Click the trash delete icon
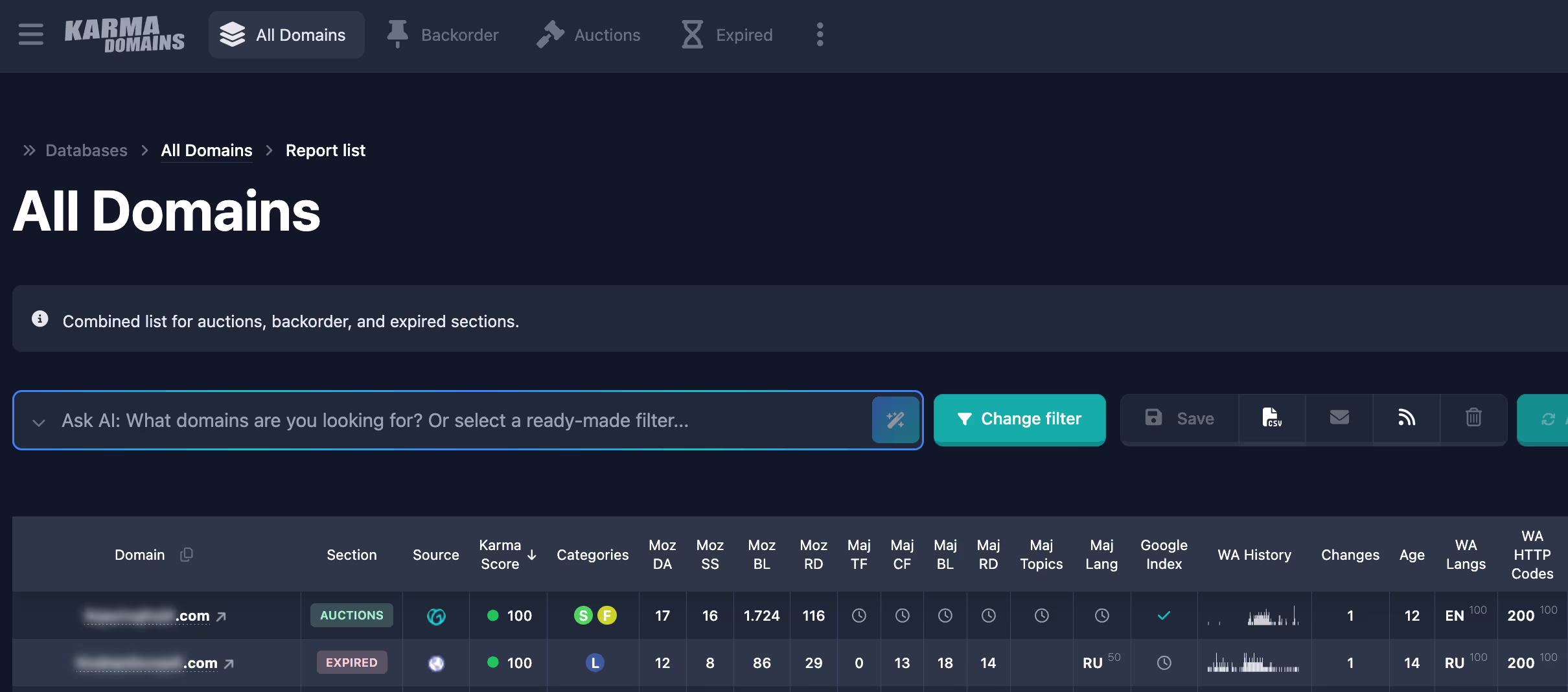 [1473, 419]
